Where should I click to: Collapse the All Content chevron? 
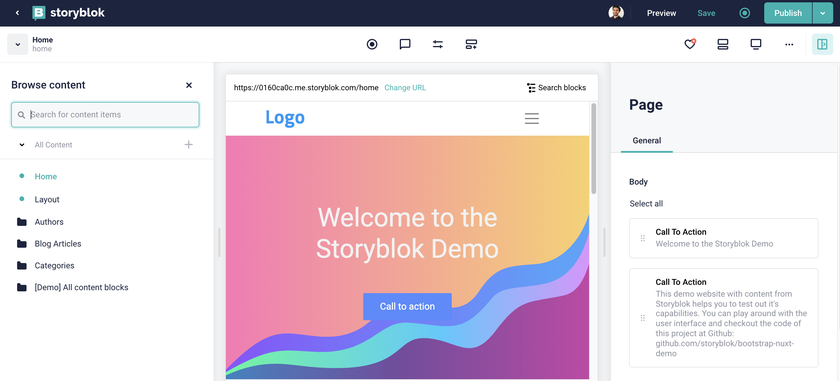22,145
